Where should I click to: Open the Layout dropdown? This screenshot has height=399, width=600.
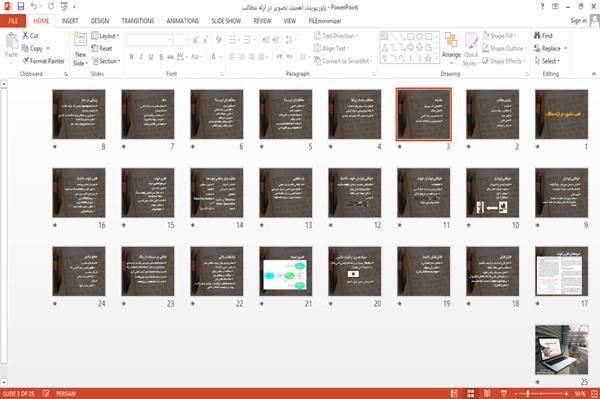(105, 36)
